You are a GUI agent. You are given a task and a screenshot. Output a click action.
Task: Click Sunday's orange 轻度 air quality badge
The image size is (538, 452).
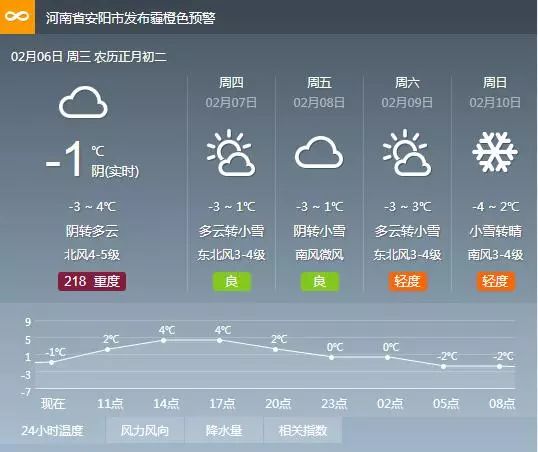click(495, 281)
